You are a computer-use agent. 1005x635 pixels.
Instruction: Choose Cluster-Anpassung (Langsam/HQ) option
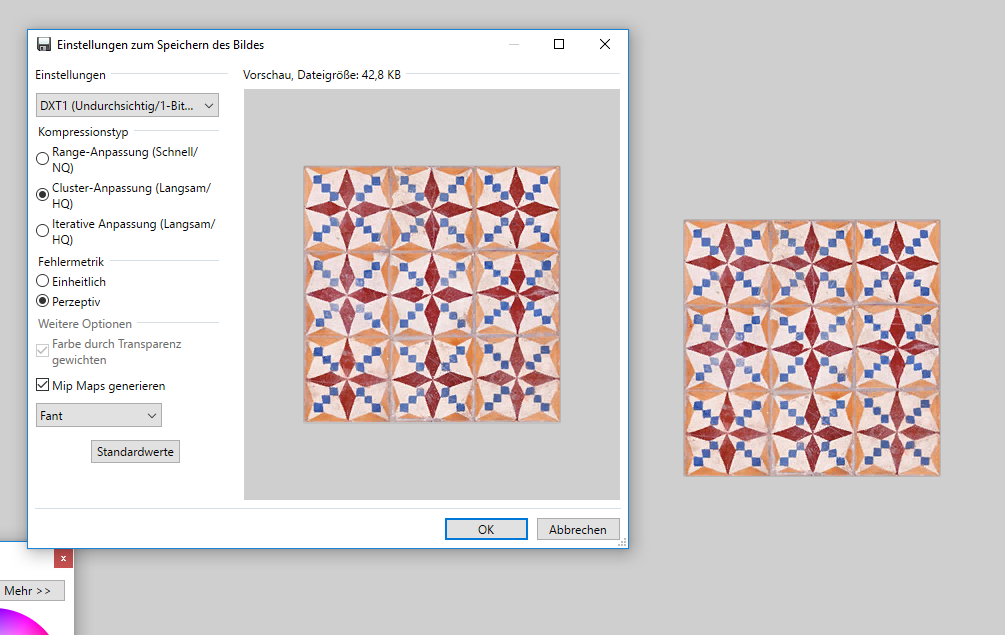pos(42,194)
